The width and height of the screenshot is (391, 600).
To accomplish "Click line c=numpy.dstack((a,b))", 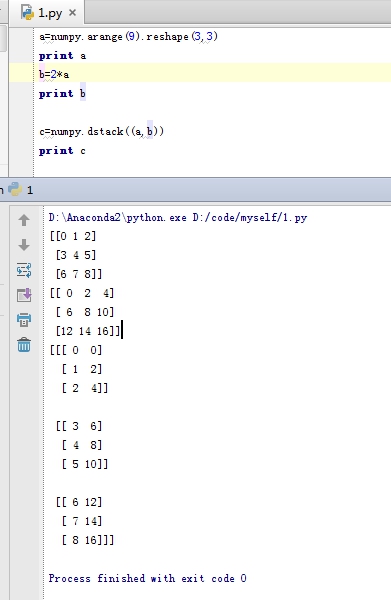I will [x=101, y=132].
